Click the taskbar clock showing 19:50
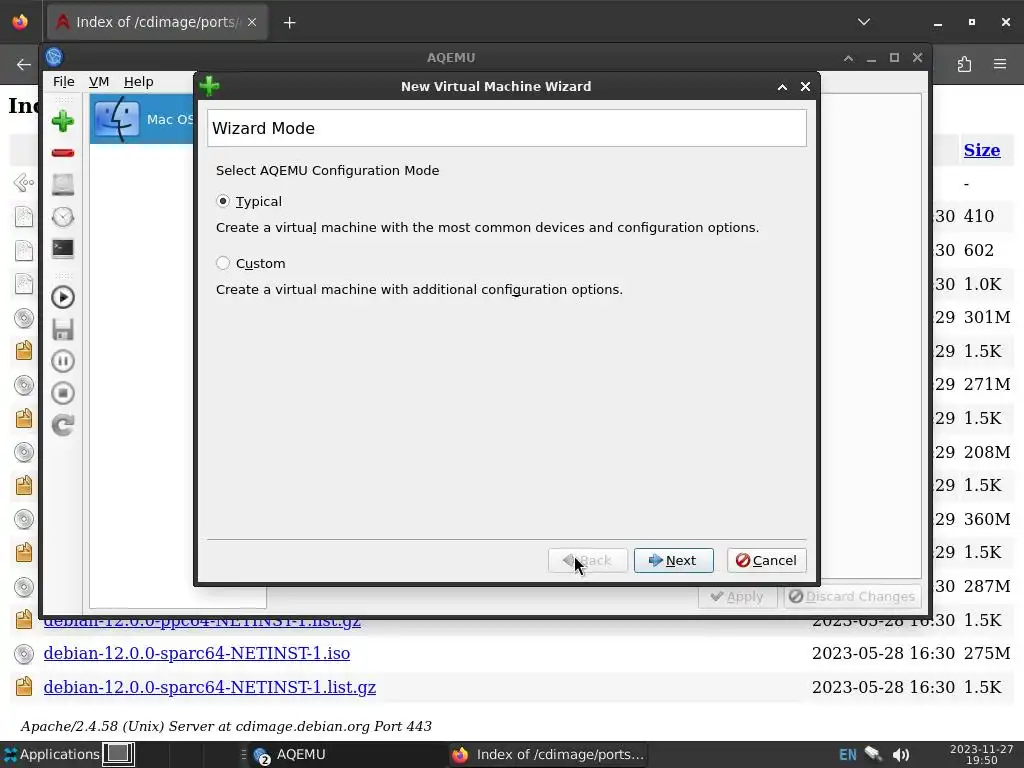 981,754
